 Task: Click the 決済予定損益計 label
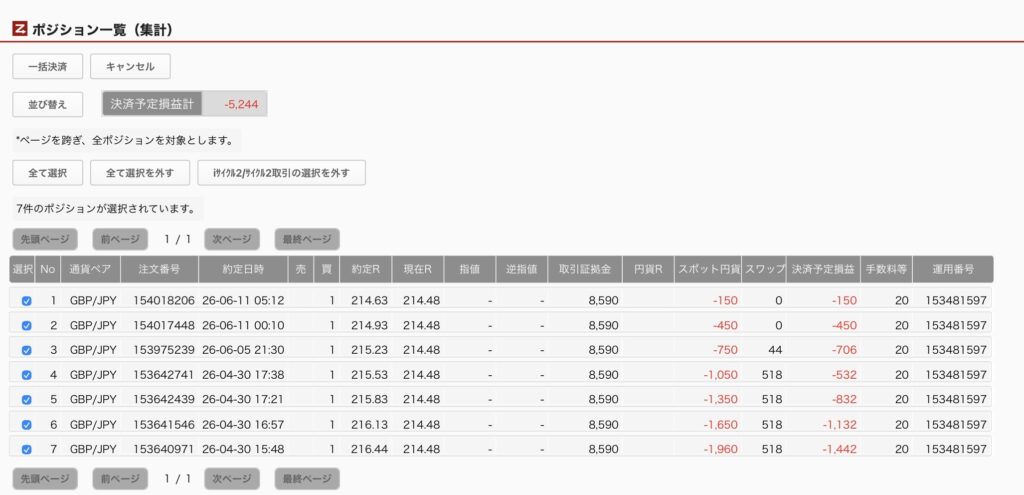(152, 104)
